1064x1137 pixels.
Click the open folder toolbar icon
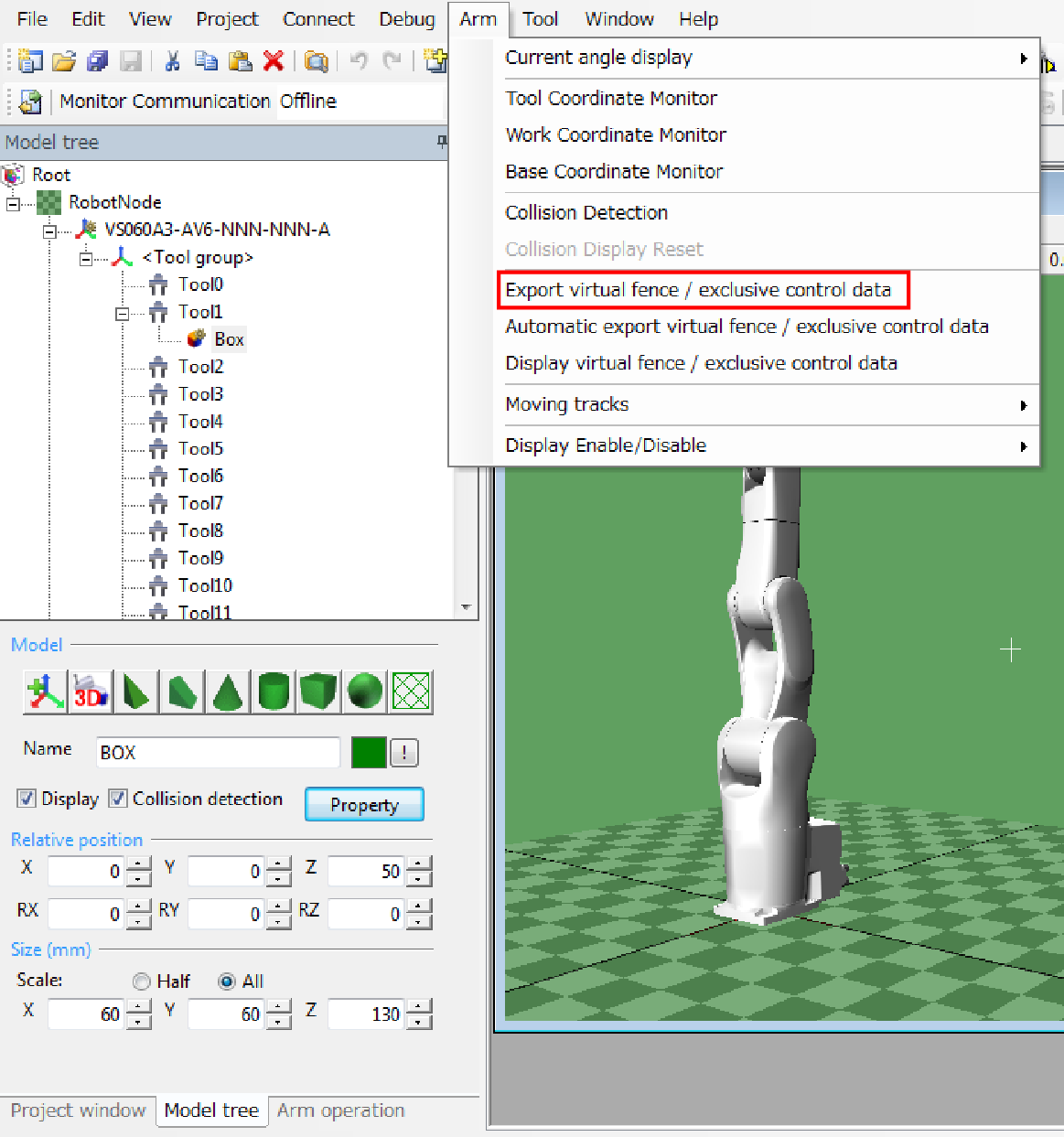[x=63, y=61]
